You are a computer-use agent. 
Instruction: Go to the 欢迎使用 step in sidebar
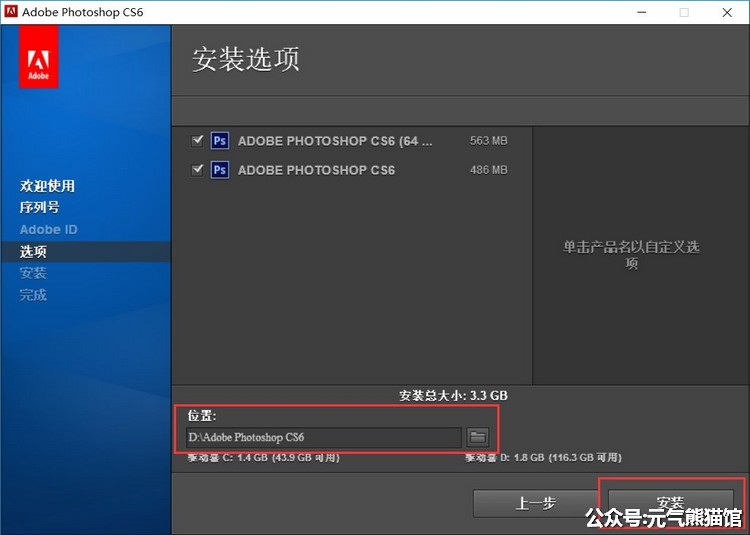47,186
